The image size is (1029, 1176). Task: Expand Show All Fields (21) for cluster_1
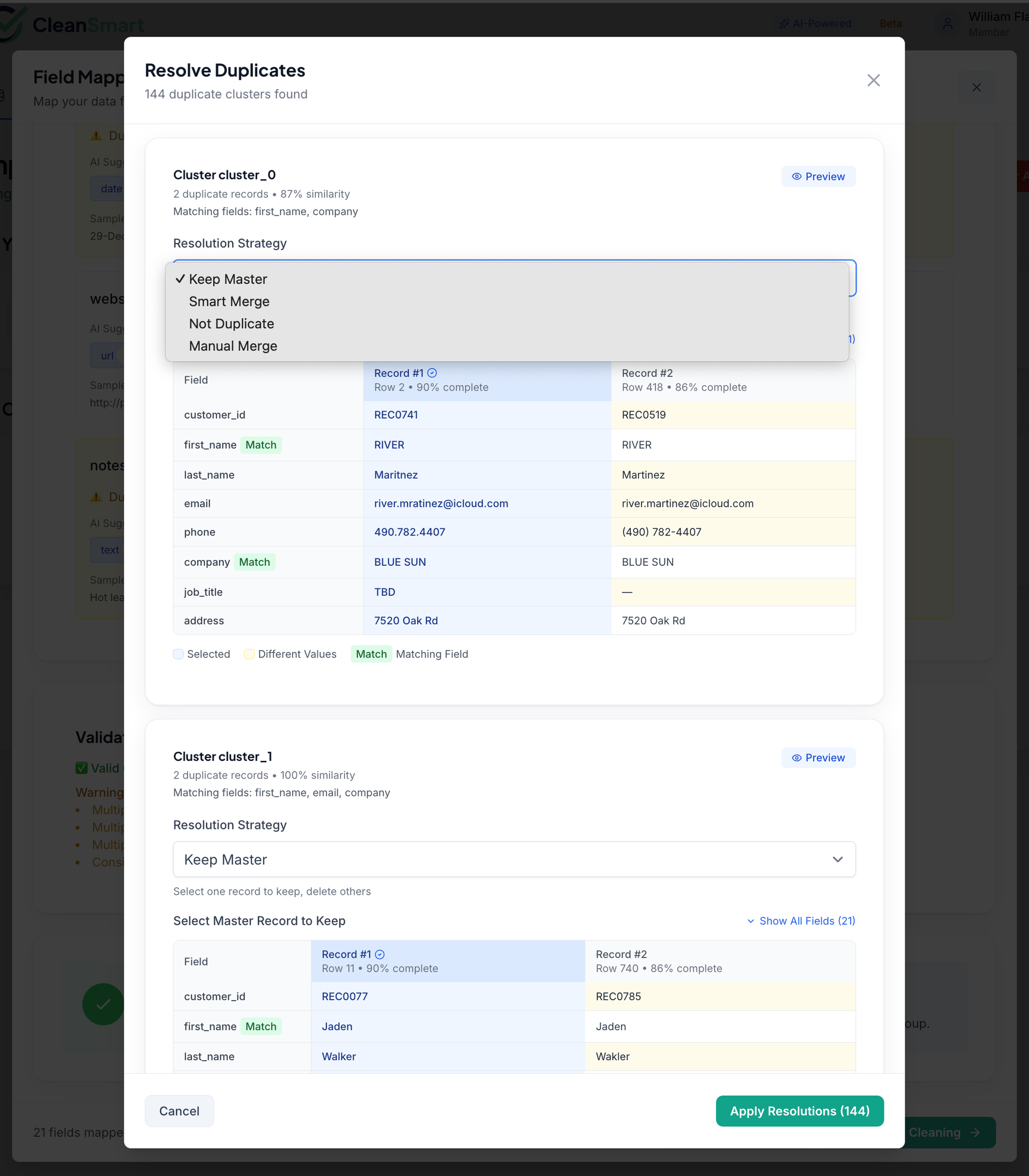point(801,920)
